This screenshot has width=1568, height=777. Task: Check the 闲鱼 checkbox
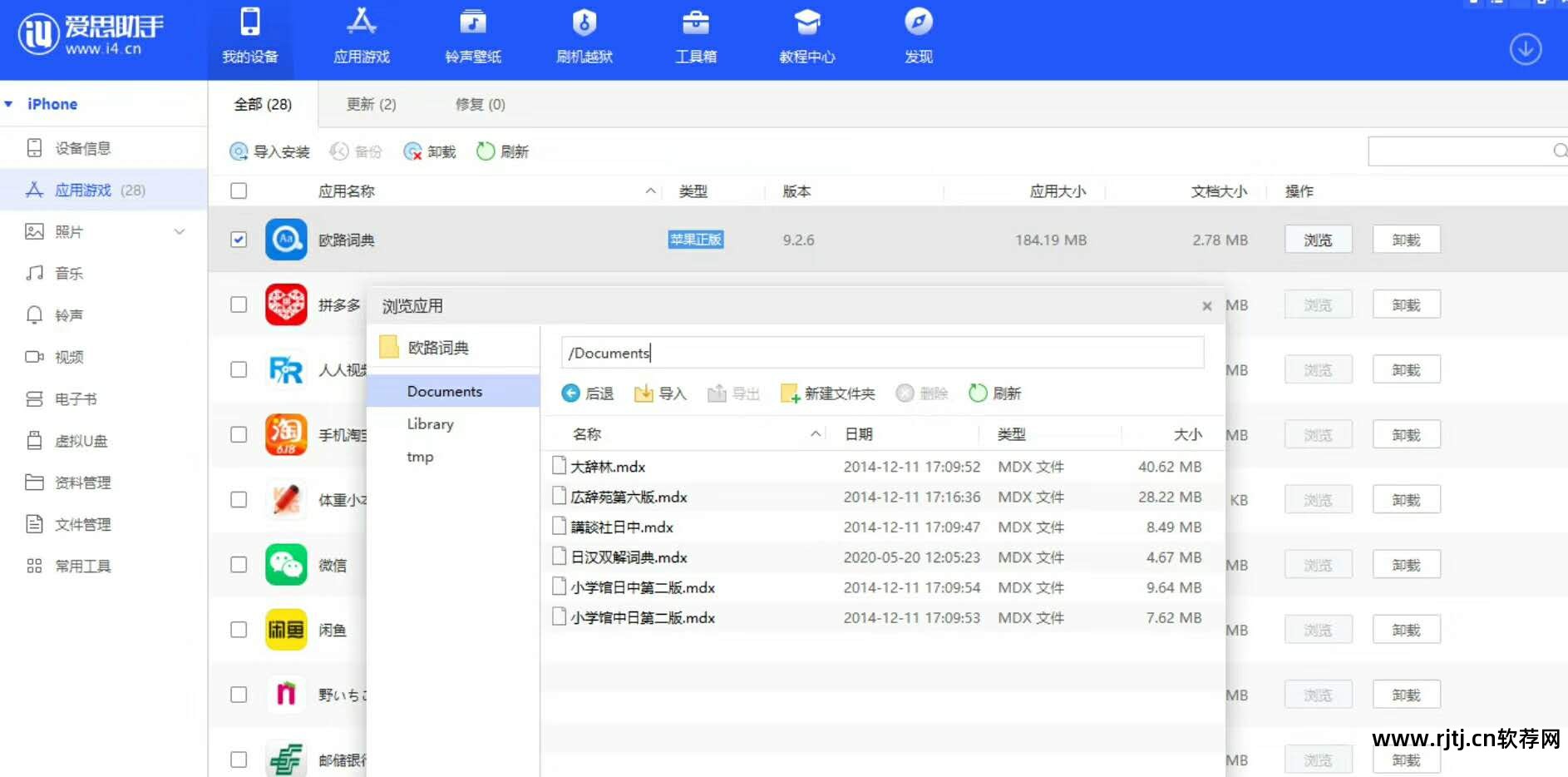239,630
